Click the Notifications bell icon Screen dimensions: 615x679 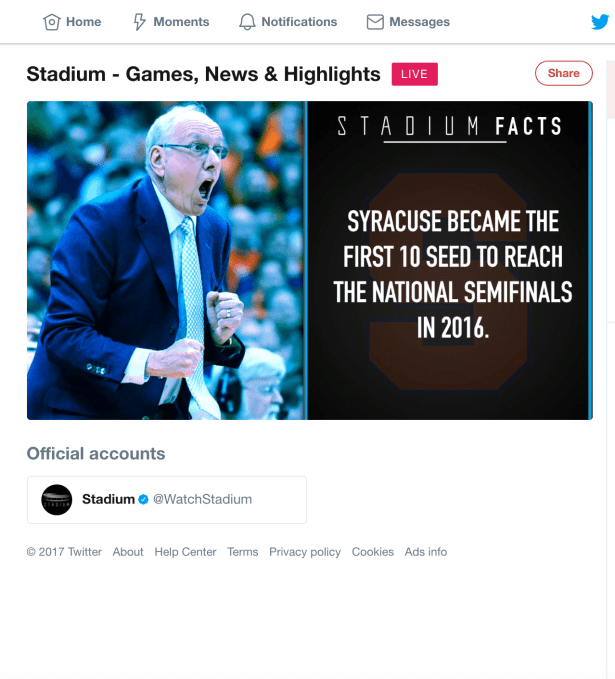(247, 22)
